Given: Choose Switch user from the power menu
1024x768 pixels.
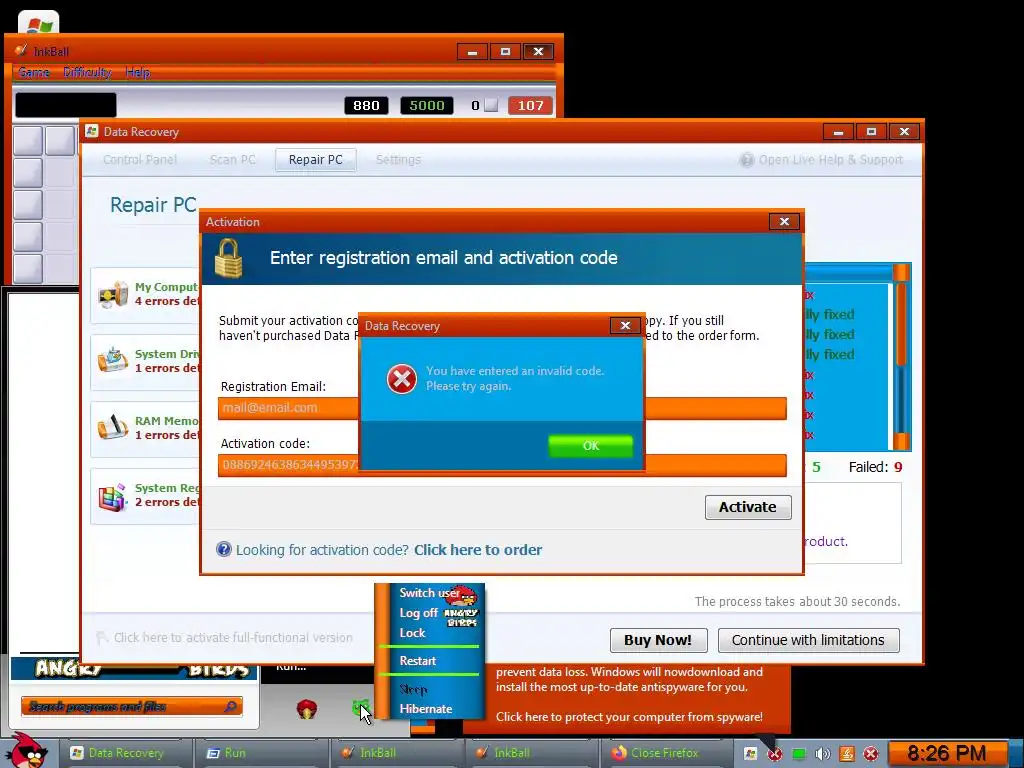Looking at the screenshot, I should pos(430,593).
